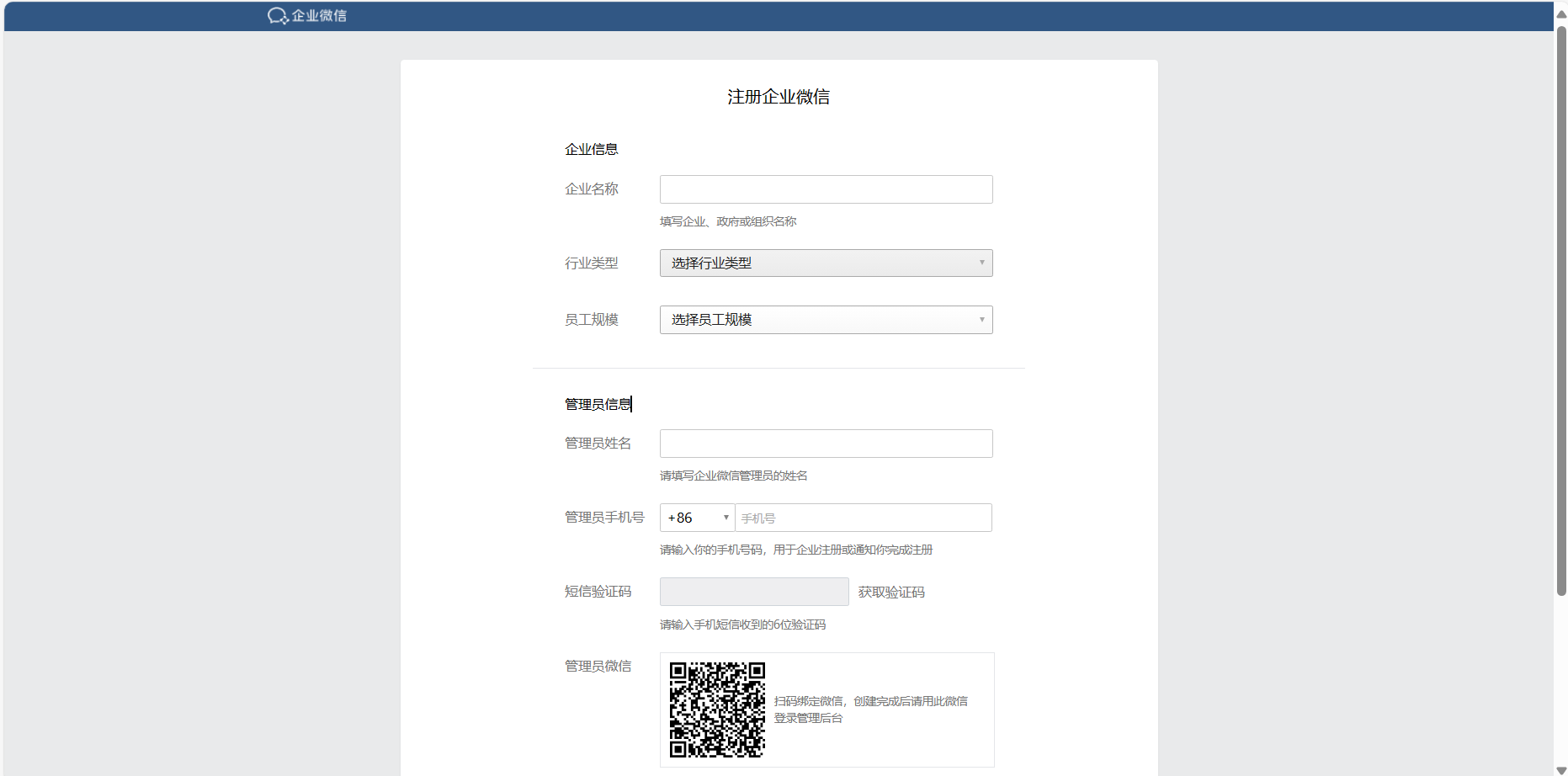This screenshot has width=1568, height=776.
Task: Click the 行业类型 field label
Action: coord(591,263)
